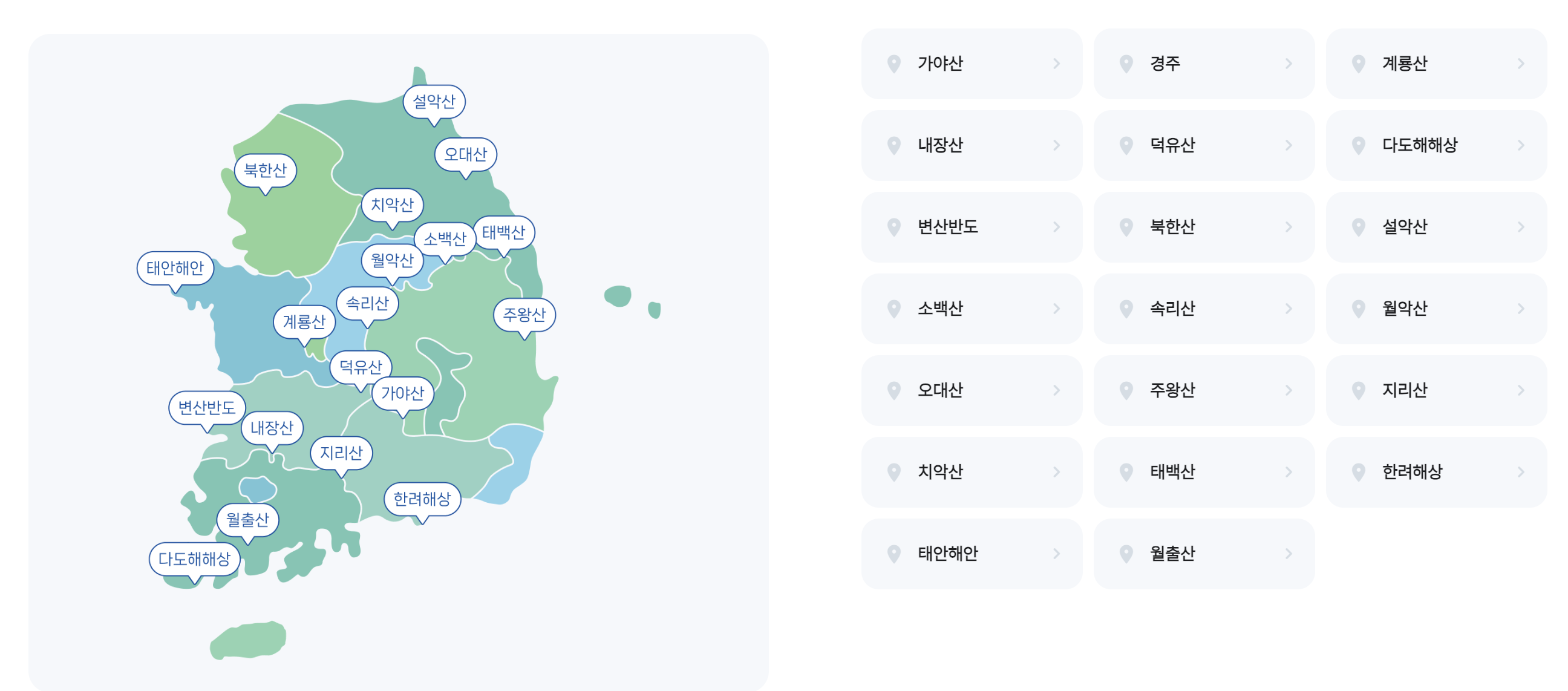Select the 월출산 map marker

pos(248,519)
